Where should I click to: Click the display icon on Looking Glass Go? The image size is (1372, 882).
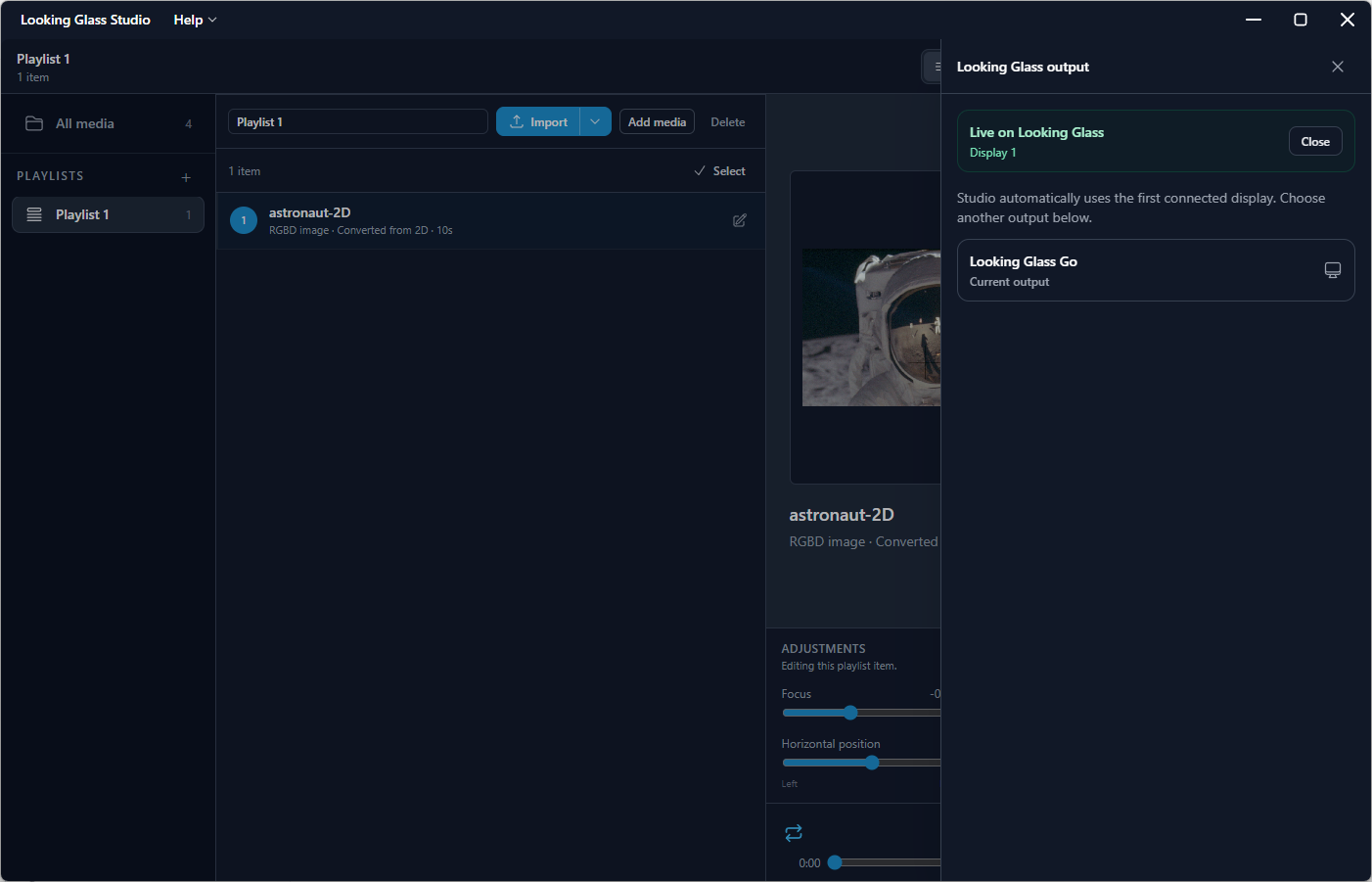[x=1333, y=270]
